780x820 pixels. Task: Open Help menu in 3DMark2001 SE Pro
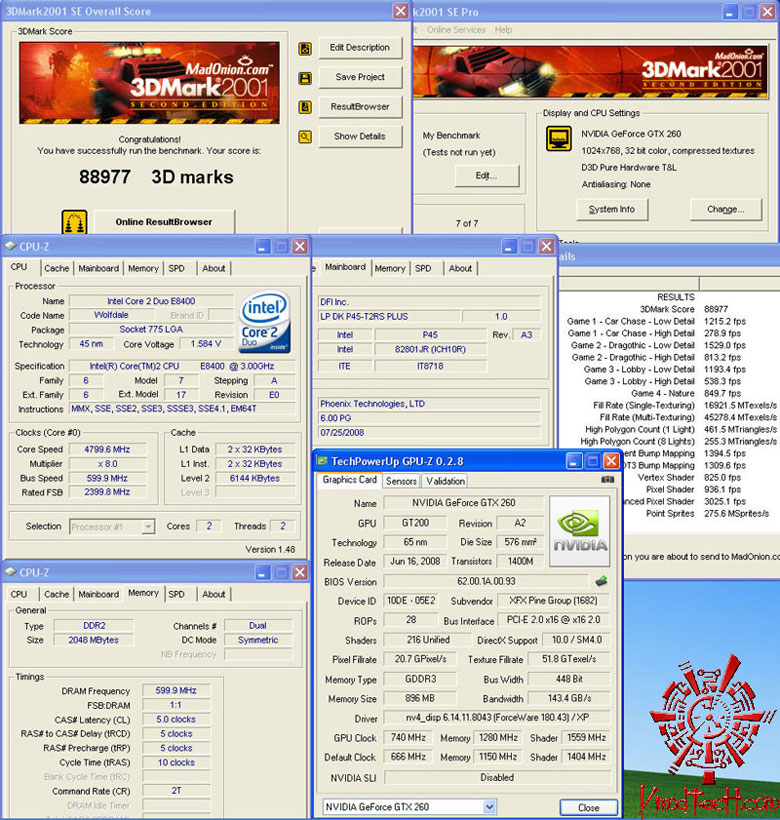pos(503,30)
